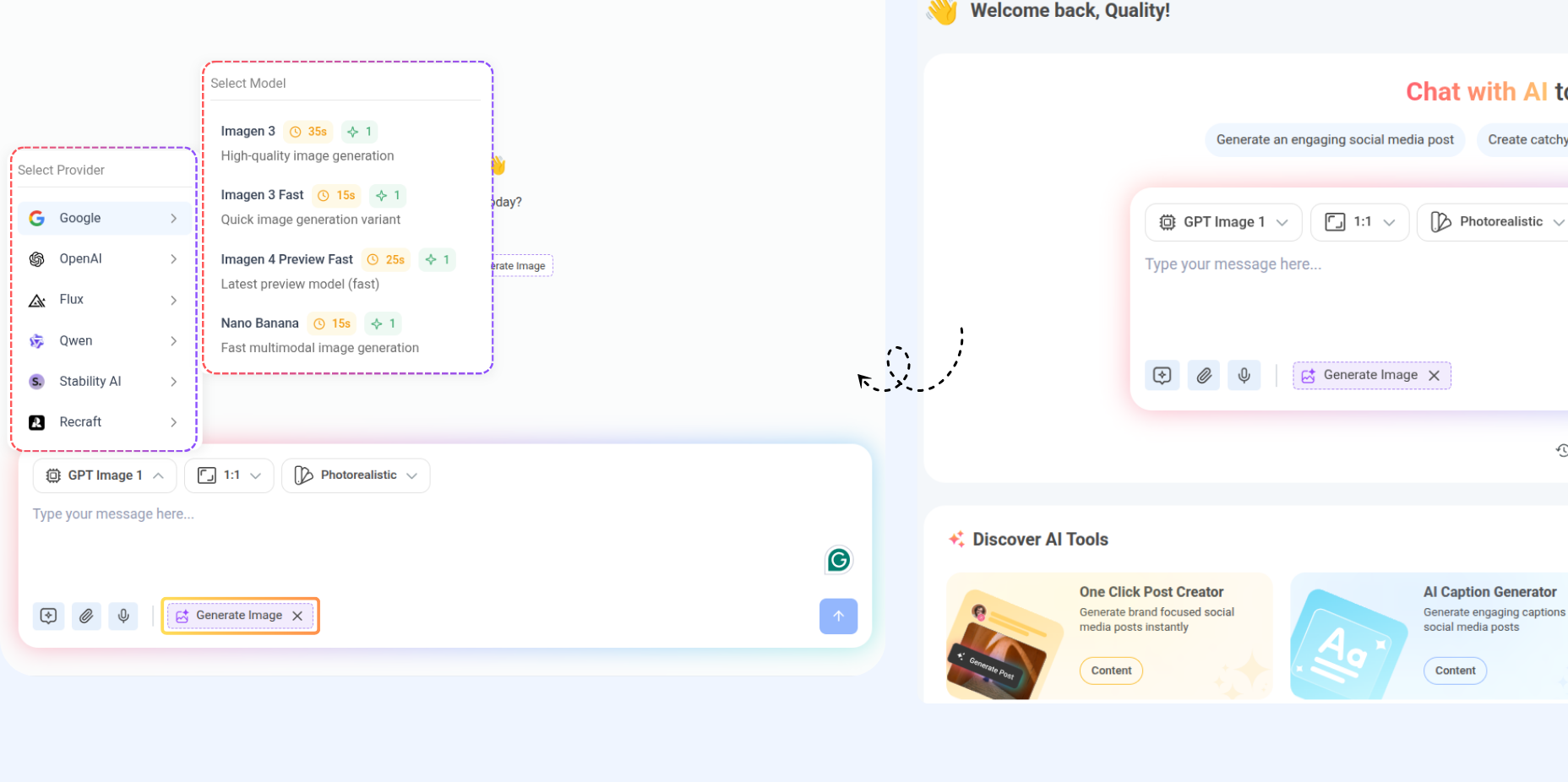This screenshot has width=1568, height=782.
Task: Open the 1:1 aspect ratio dropdown below the provider list
Action: [229, 475]
